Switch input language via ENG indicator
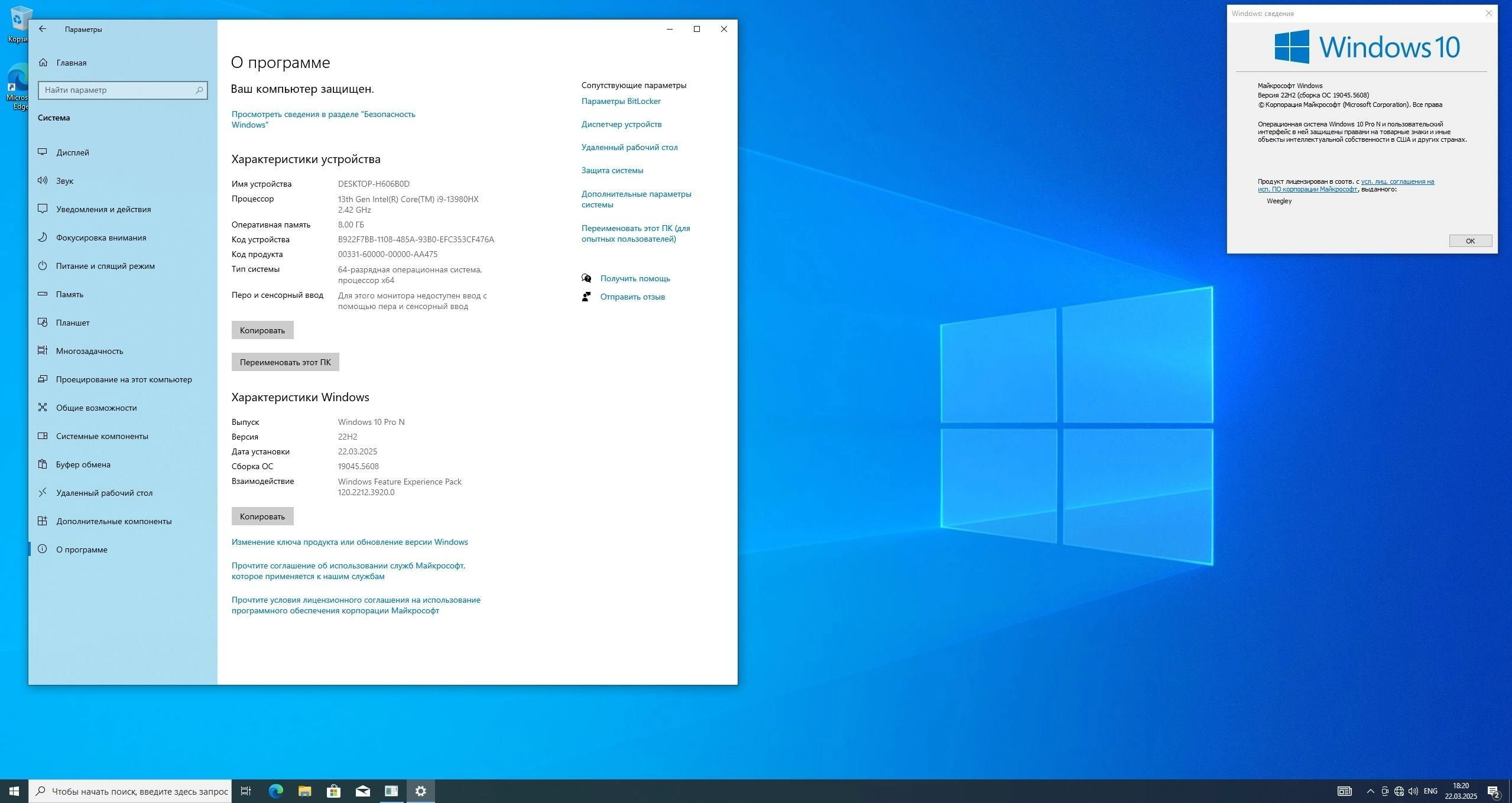The image size is (1512, 803). pos(1430,791)
